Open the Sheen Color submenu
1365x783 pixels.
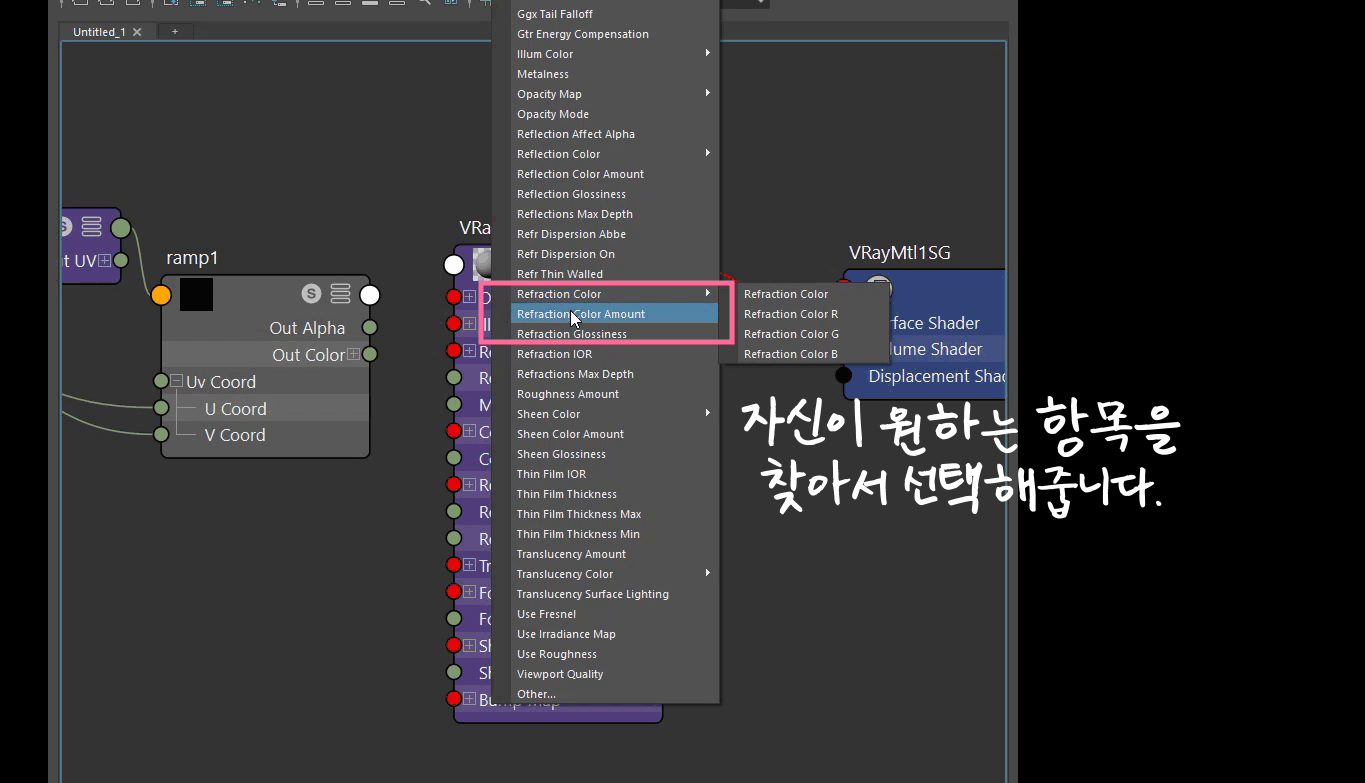[x=615, y=414]
